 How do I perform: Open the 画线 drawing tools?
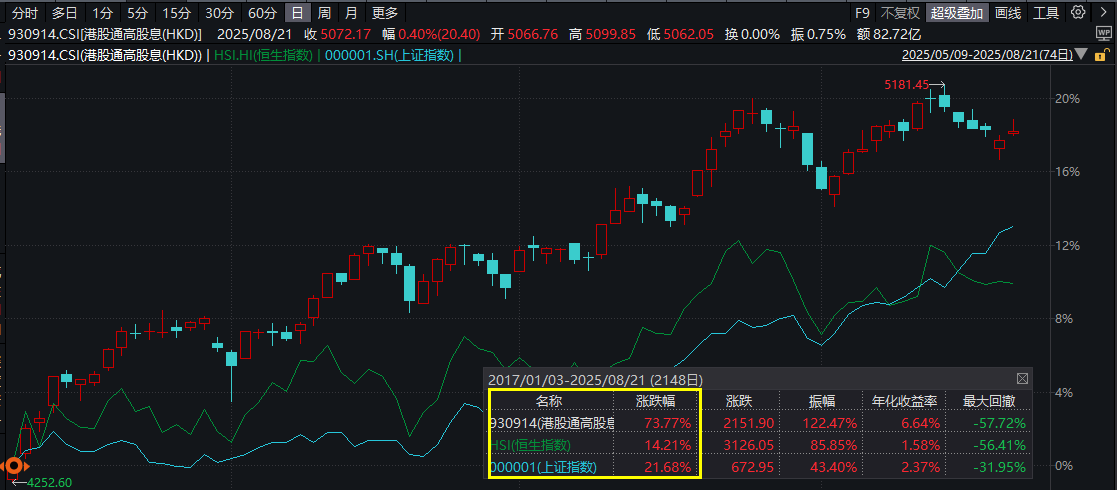(x=1008, y=12)
